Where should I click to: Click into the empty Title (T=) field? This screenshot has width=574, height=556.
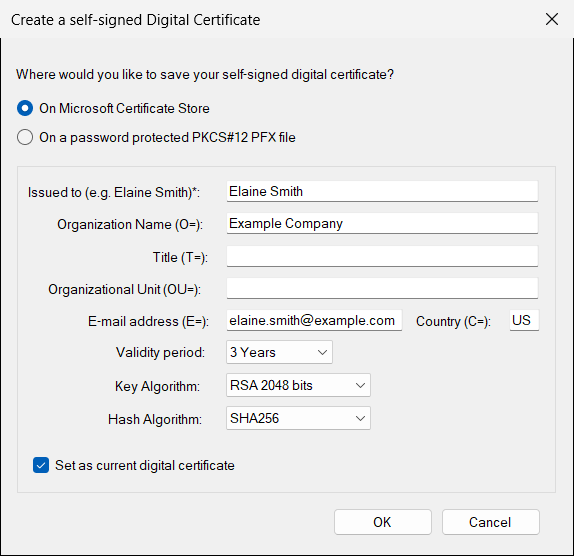(x=382, y=256)
